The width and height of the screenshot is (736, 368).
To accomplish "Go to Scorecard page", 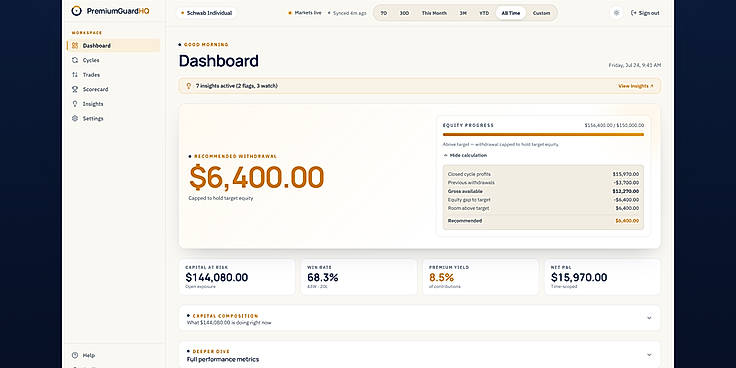I will pos(114,89).
